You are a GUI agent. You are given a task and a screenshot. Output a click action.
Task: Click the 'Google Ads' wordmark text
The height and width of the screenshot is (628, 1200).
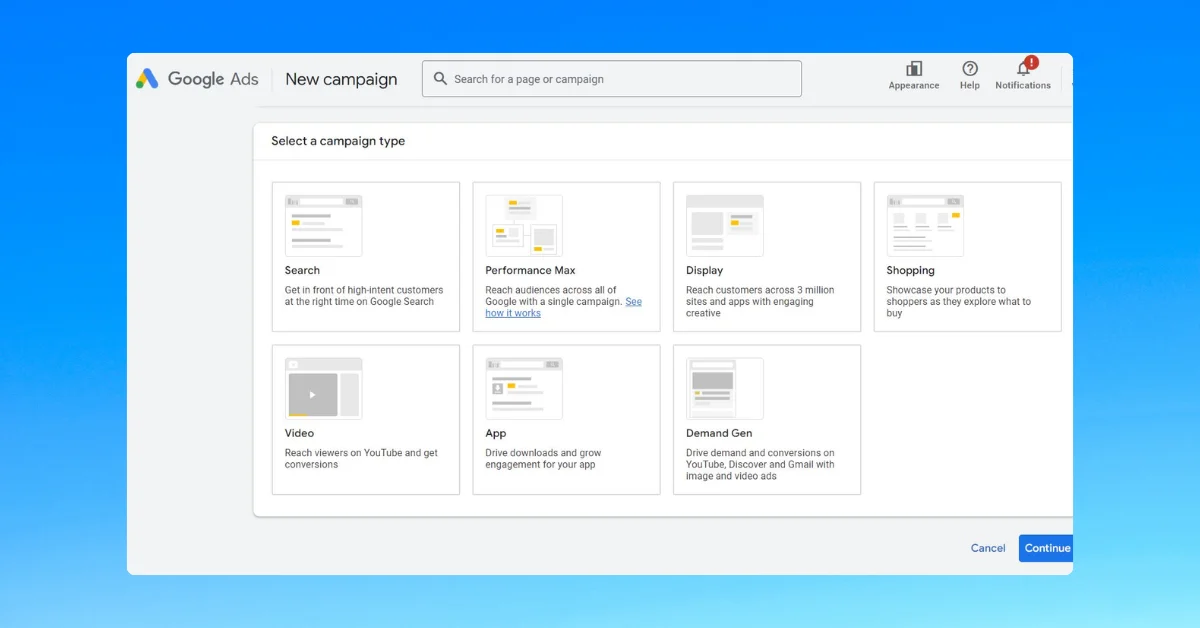pyautogui.click(x=213, y=79)
